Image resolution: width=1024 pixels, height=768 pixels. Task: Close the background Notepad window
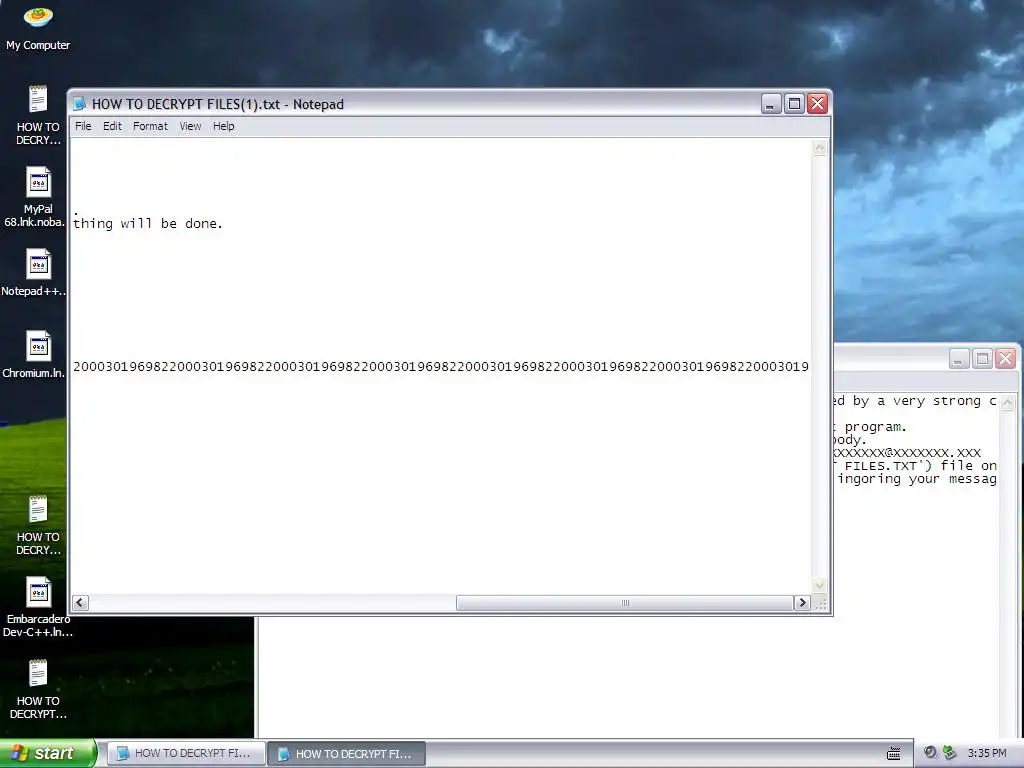click(1006, 359)
